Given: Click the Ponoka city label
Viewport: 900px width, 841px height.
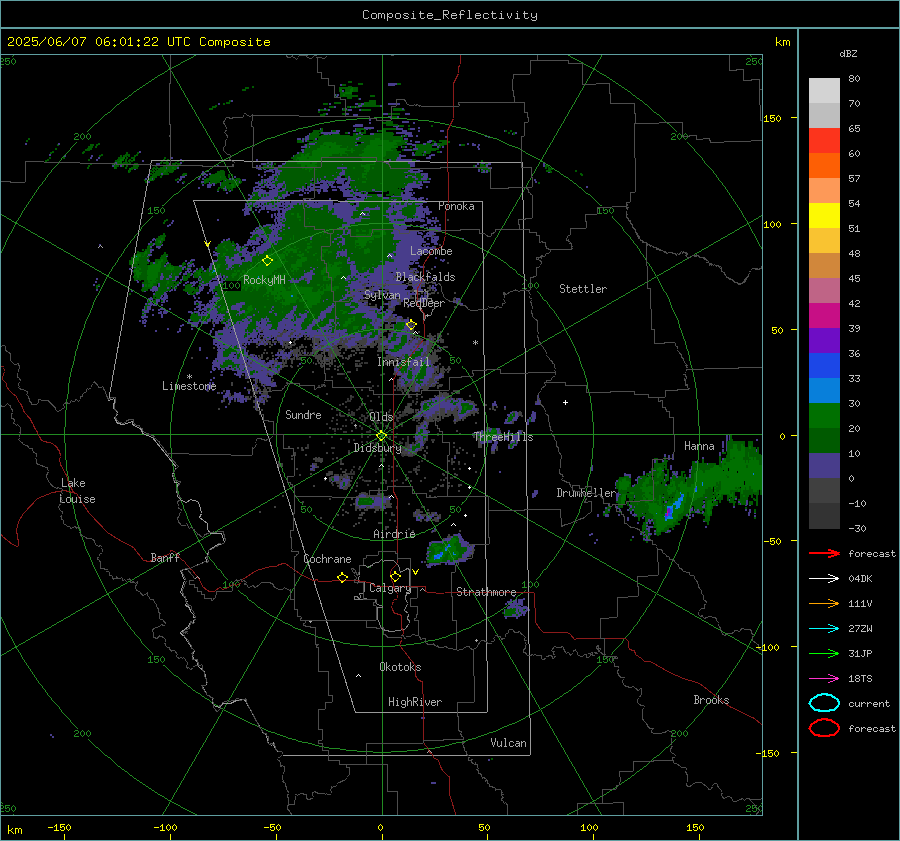Looking at the screenshot, I should click(x=456, y=206).
